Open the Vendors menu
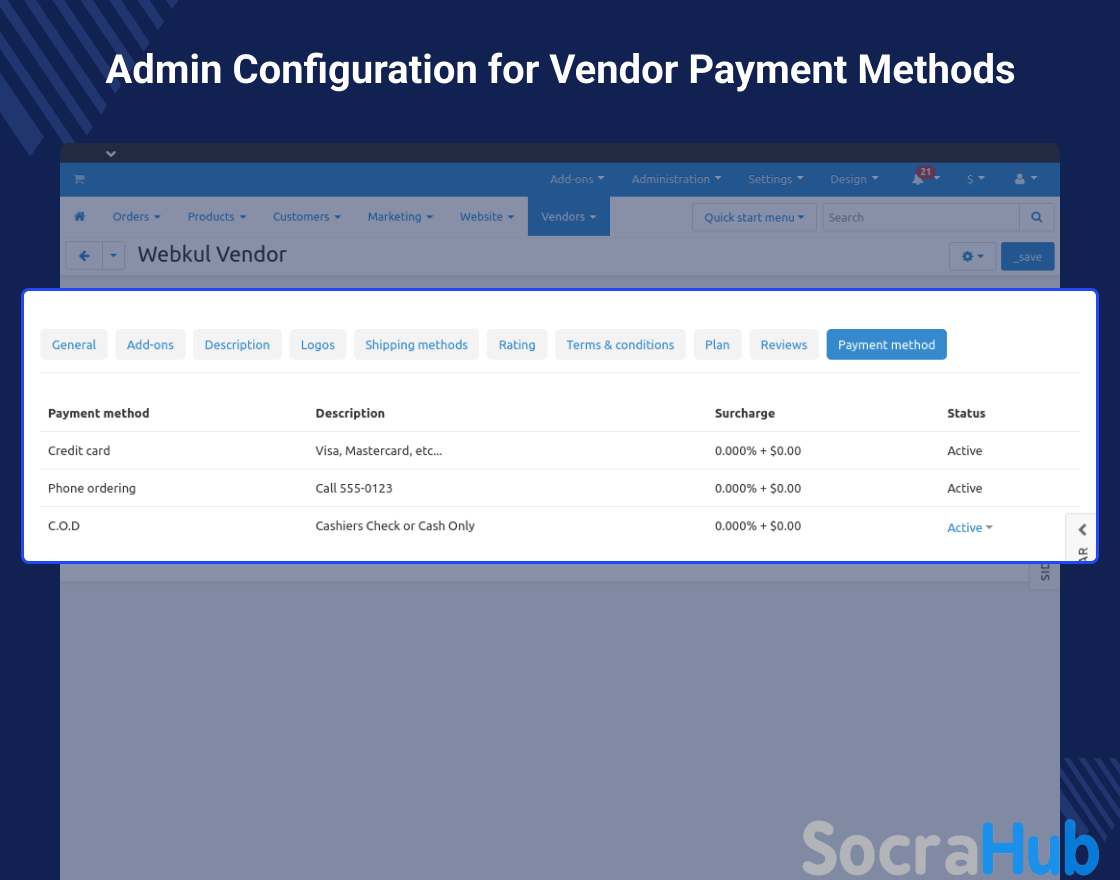 tap(568, 217)
